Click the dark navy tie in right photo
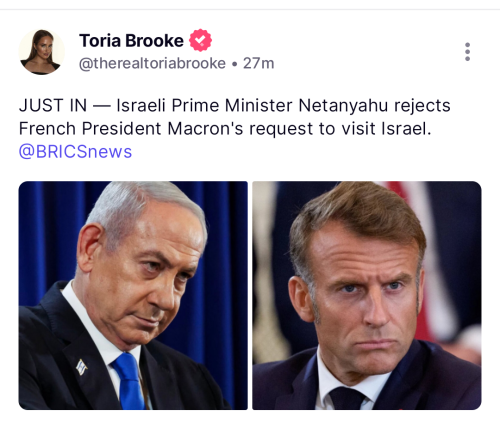 point(347,398)
